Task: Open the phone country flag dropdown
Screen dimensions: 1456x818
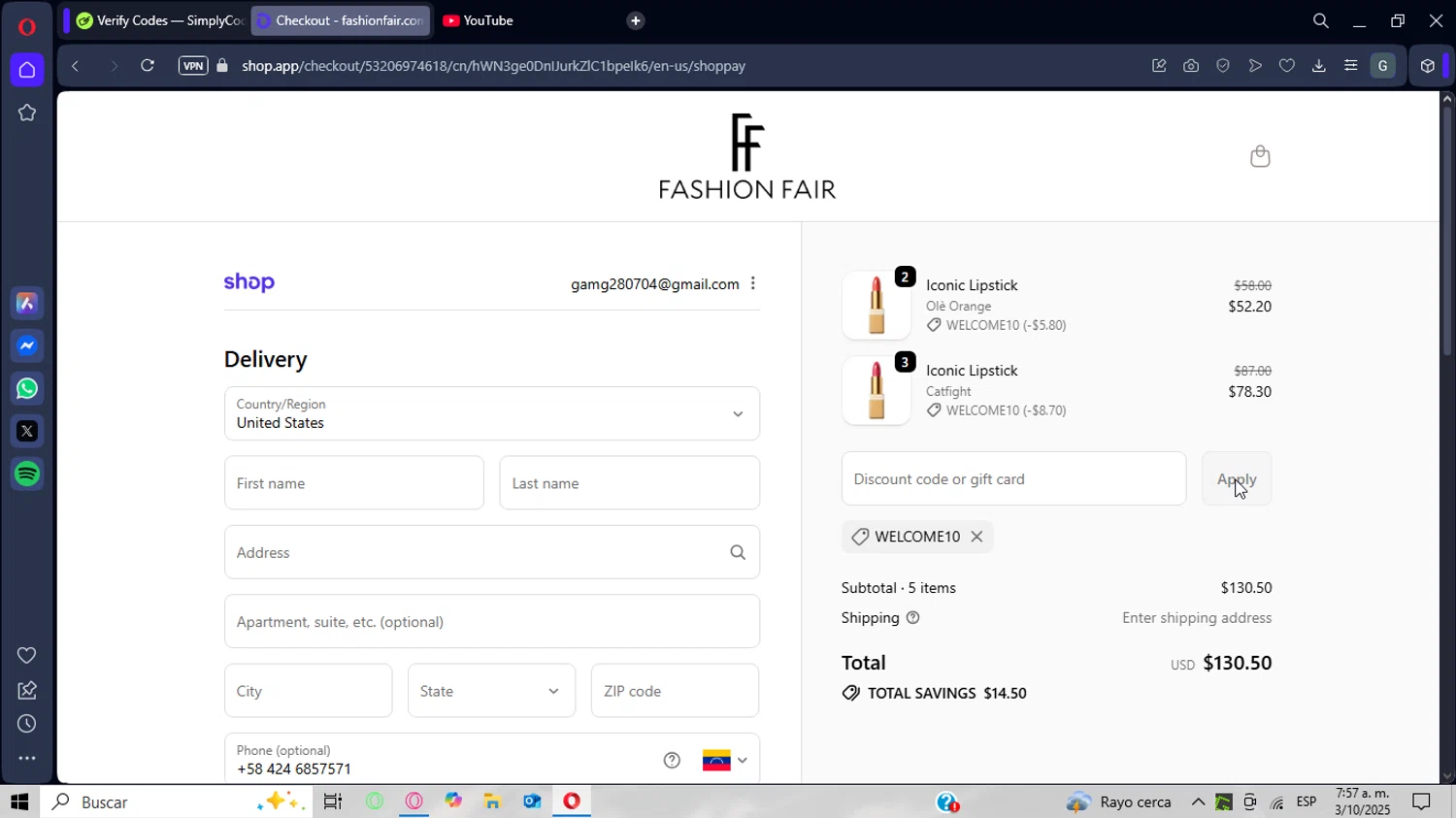Action: coord(725,760)
